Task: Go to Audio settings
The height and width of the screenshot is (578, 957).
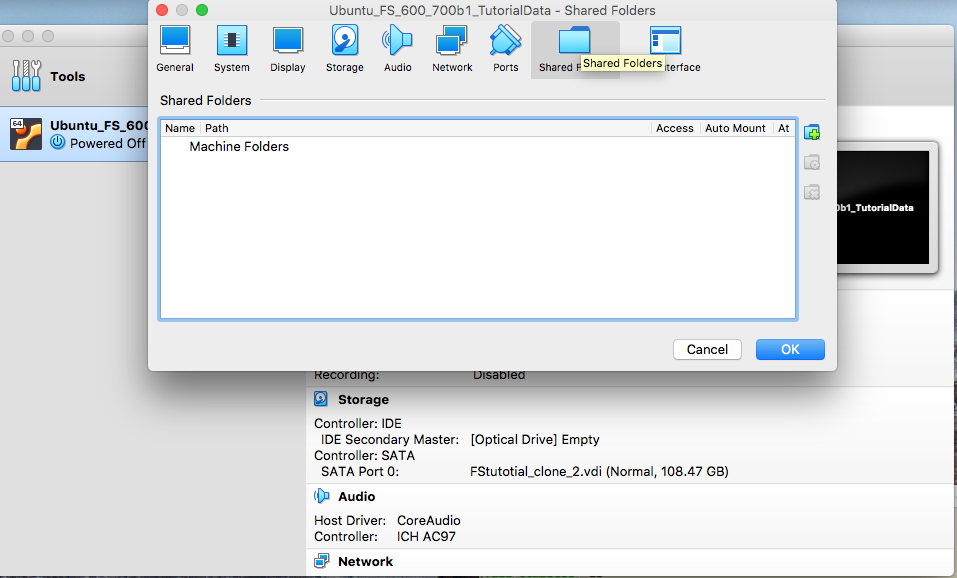Action: (x=397, y=49)
